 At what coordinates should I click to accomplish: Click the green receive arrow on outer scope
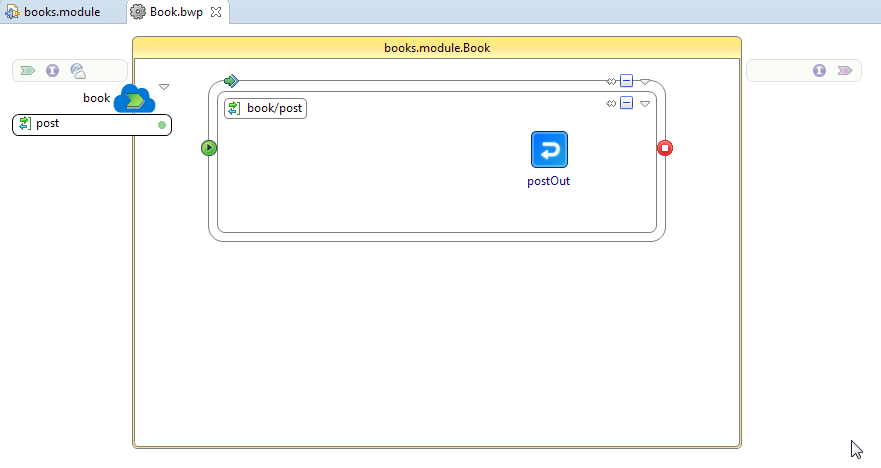(x=231, y=81)
